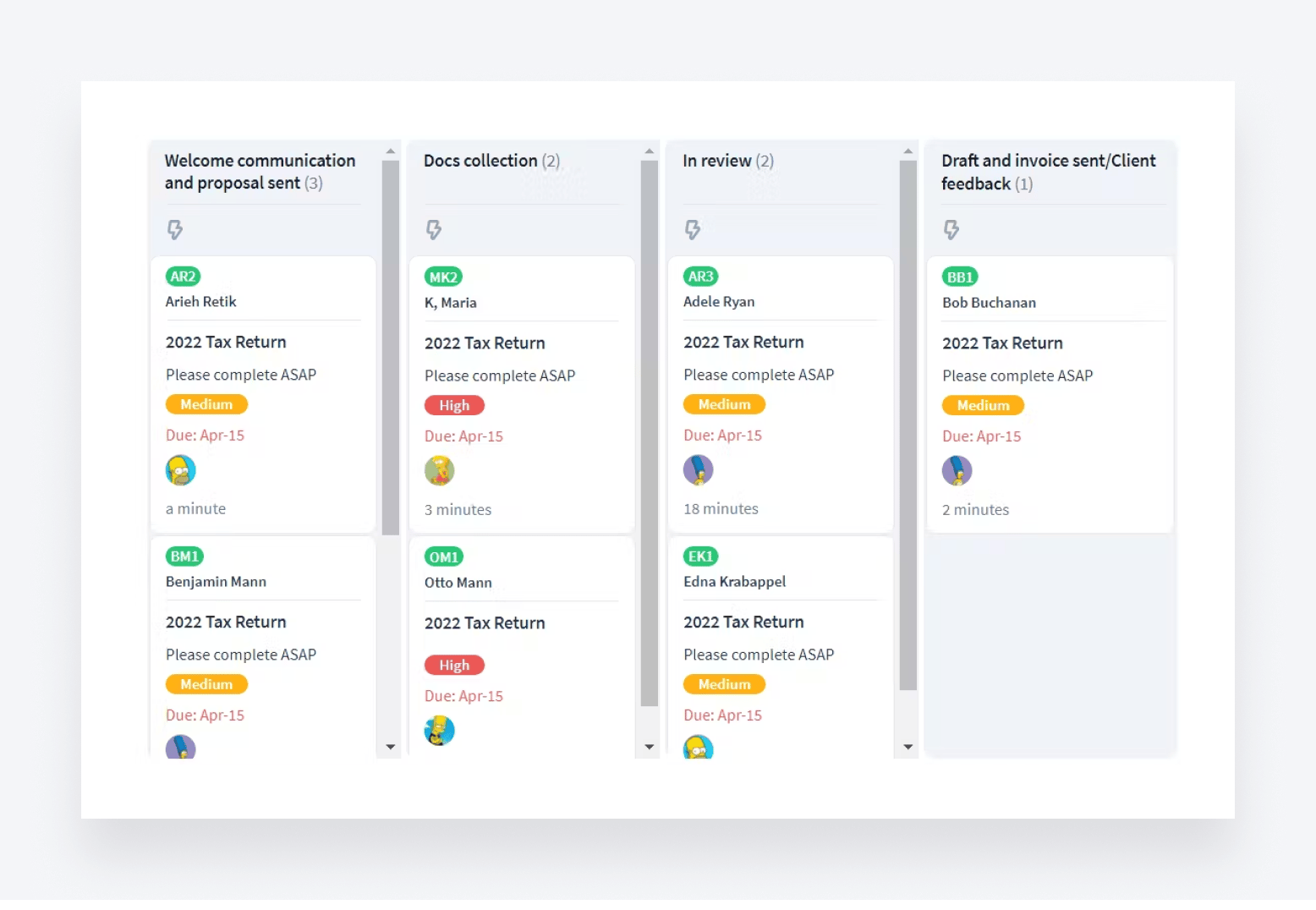Click '2 minutes' on Bob Buchanan card
Image resolution: width=1316 pixels, height=910 pixels.
click(x=975, y=510)
